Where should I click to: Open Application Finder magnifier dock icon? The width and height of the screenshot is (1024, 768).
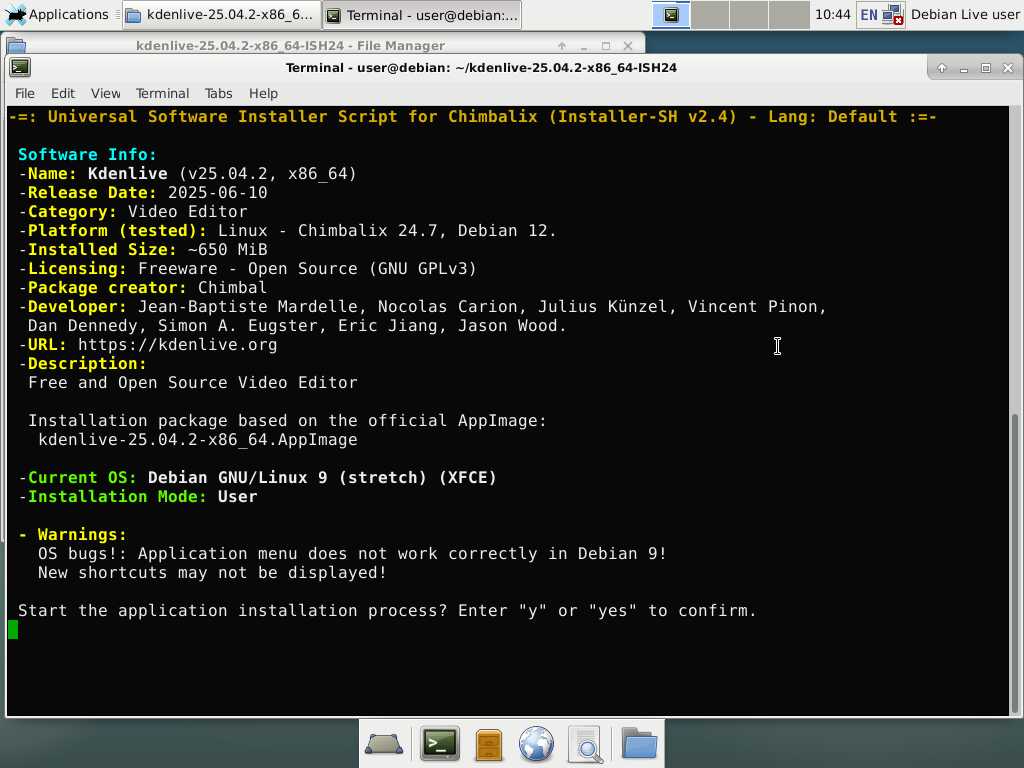[585, 744]
